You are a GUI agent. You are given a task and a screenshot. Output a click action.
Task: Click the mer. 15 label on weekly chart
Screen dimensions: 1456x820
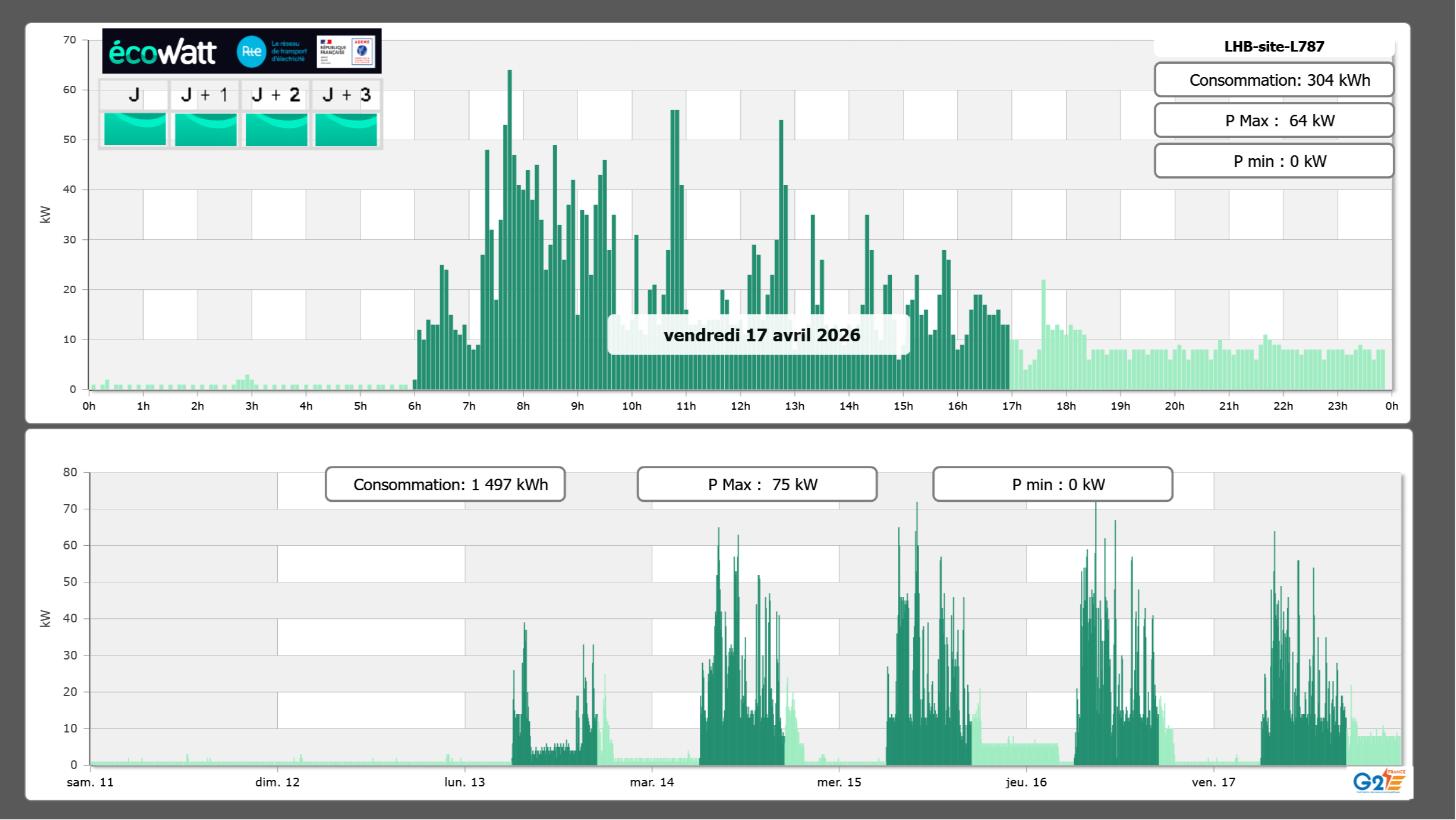coord(839,782)
